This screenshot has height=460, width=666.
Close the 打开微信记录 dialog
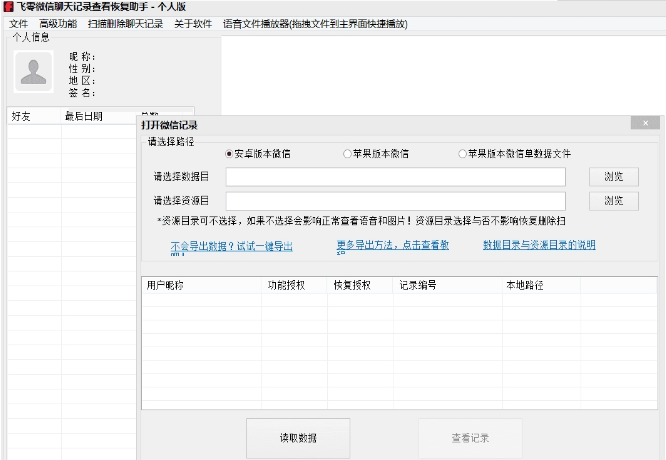click(645, 123)
